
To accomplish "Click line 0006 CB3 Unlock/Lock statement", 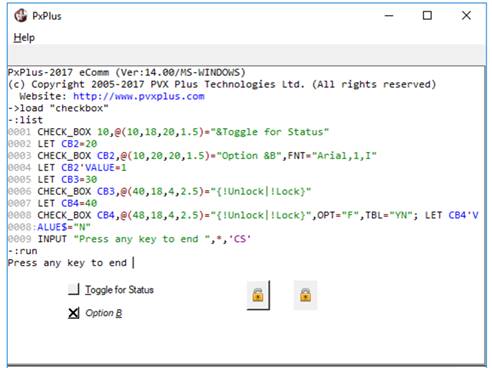I will [x=159, y=192].
